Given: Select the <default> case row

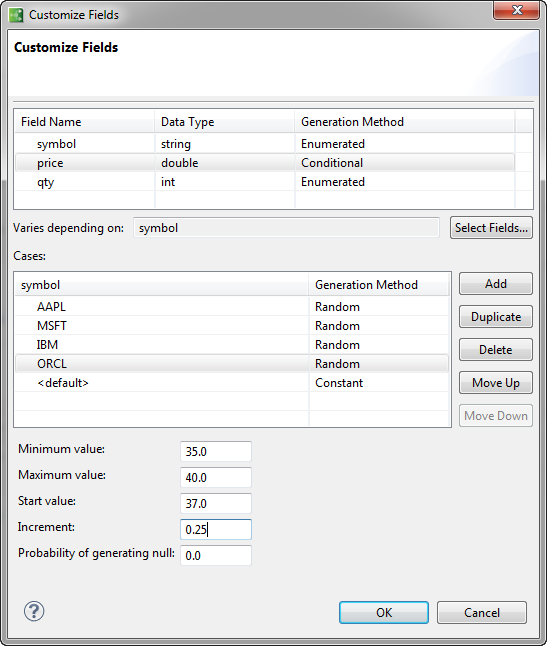Looking at the screenshot, I should click(x=232, y=383).
